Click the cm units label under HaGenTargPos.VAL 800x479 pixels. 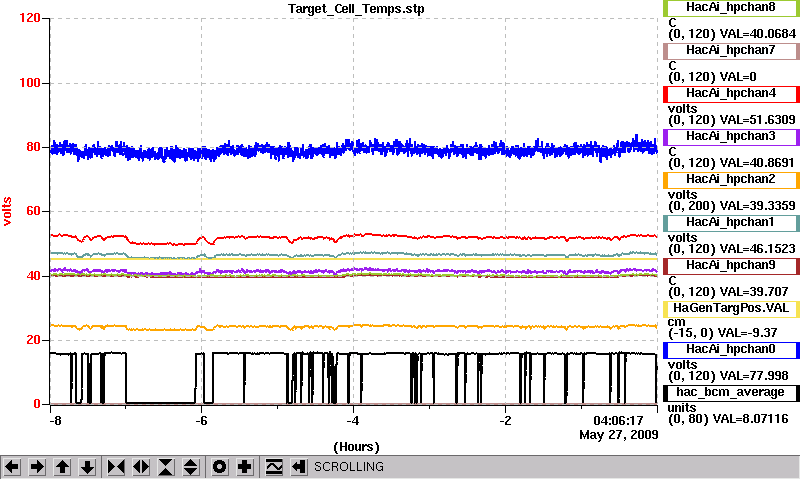tap(676, 322)
